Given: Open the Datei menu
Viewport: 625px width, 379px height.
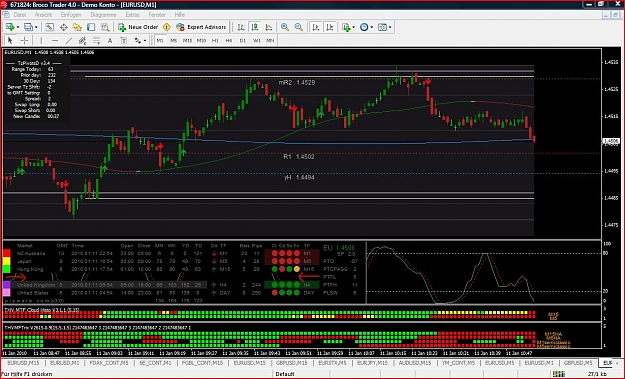Looking at the screenshot, I should coord(20,15).
